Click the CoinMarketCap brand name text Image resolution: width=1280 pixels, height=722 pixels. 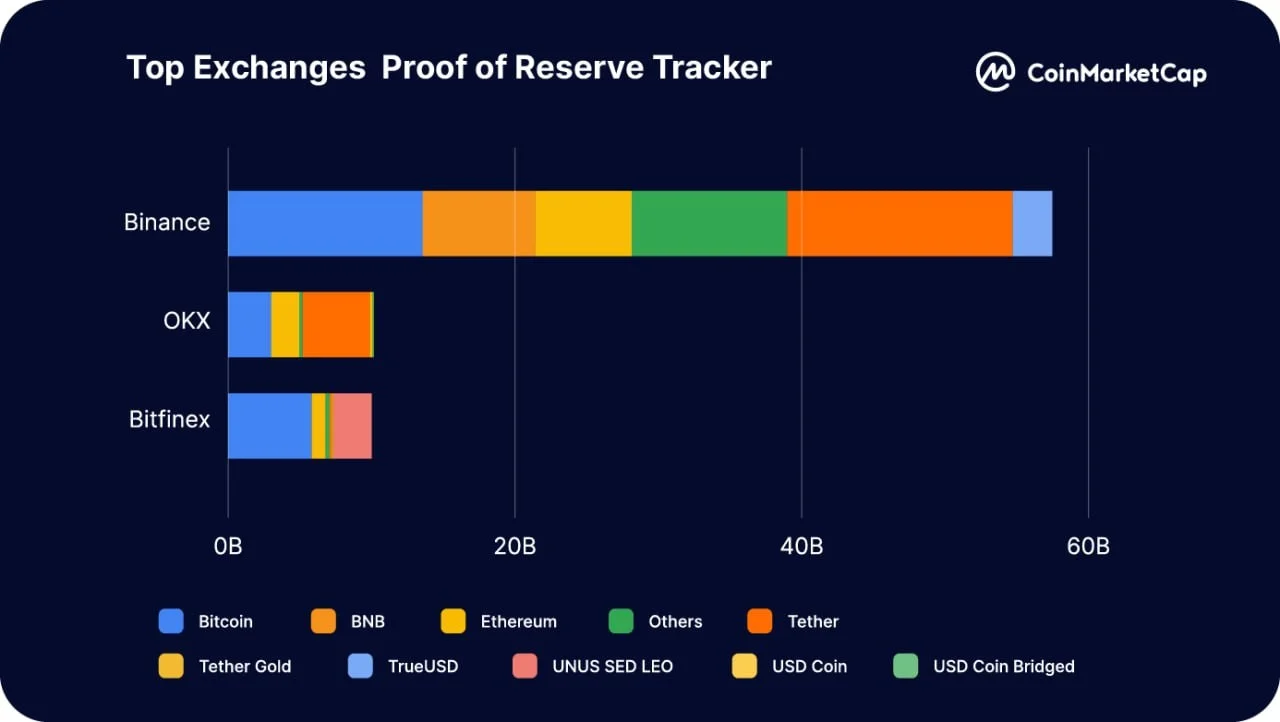(1116, 73)
